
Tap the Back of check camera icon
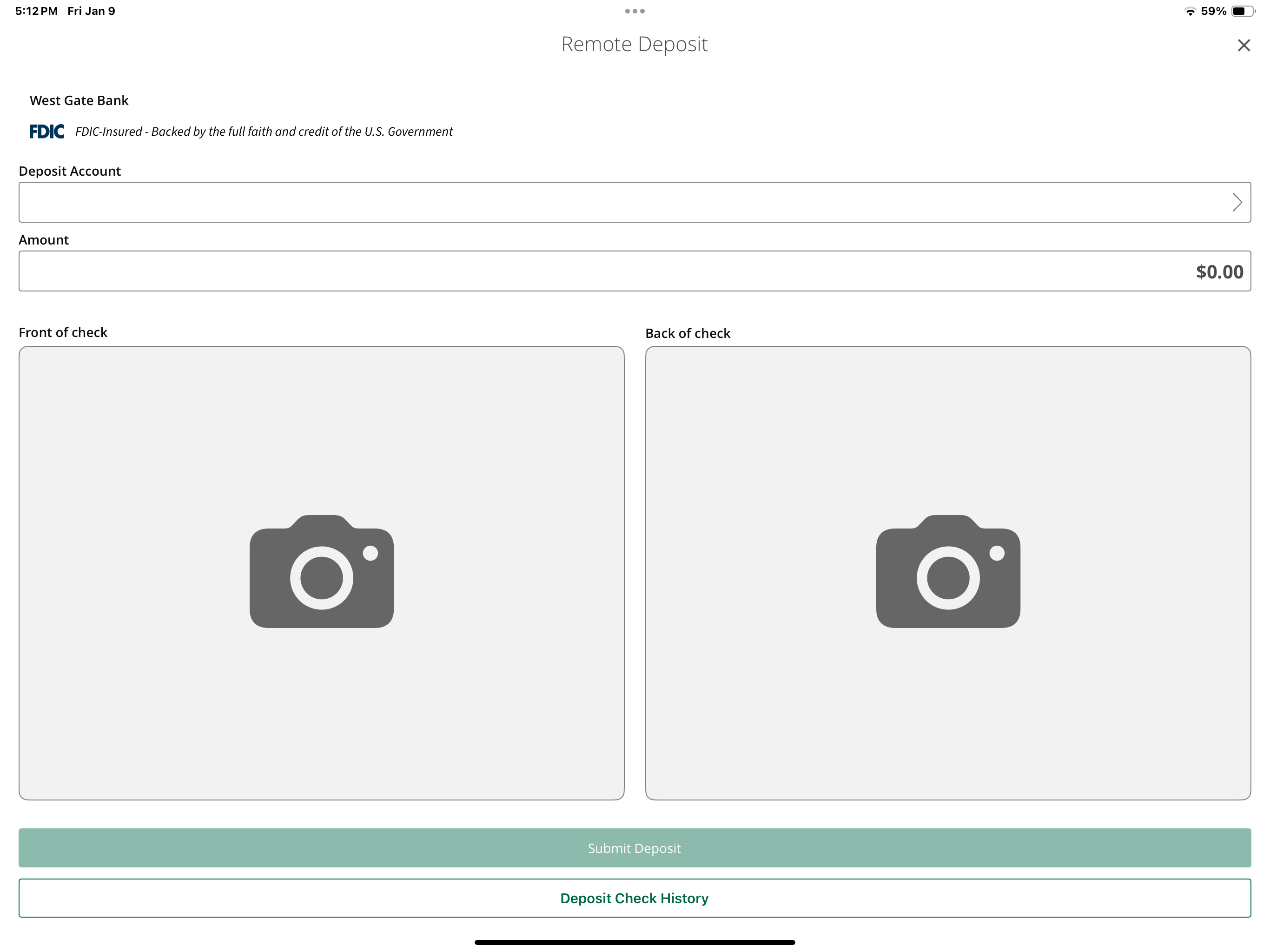click(948, 571)
